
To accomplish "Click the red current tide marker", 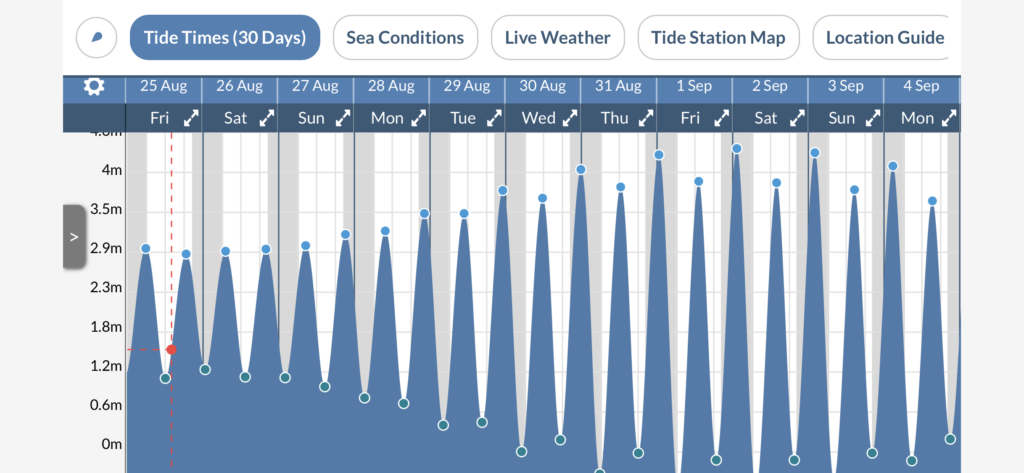I will [171, 350].
